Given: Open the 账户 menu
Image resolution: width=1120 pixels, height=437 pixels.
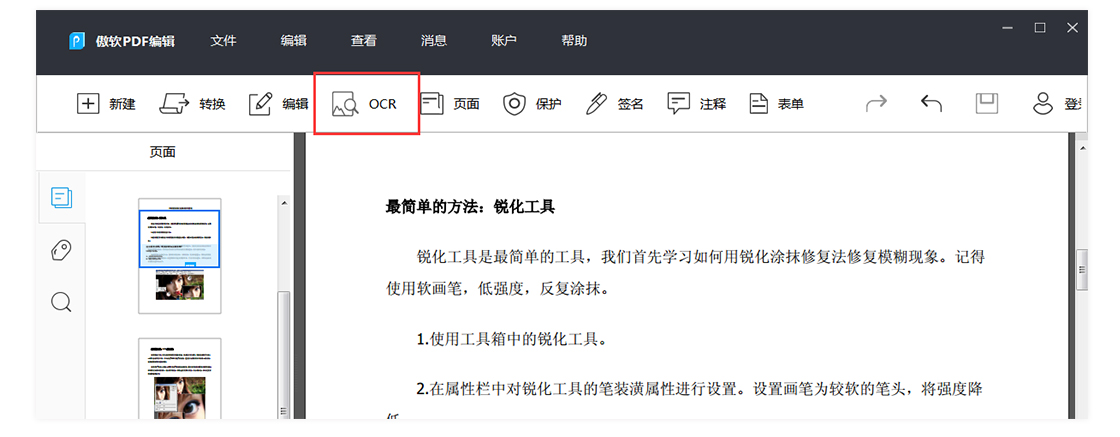Looking at the screenshot, I should (504, 41).
